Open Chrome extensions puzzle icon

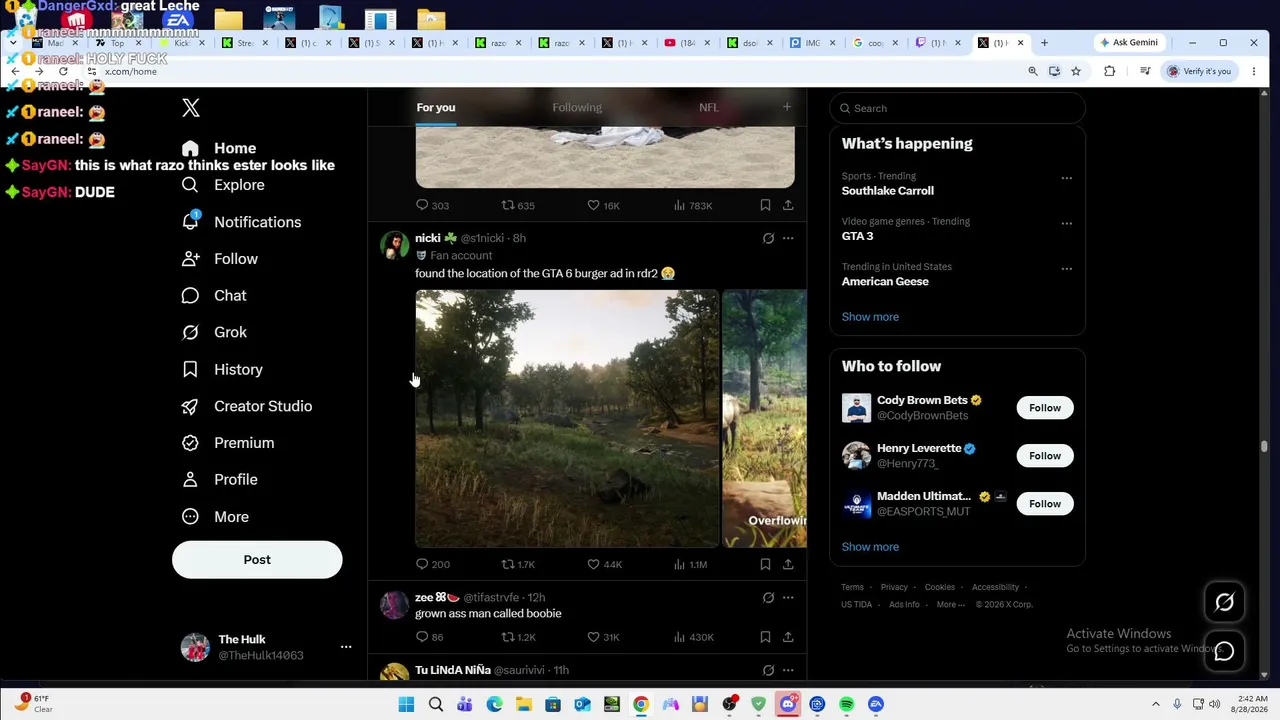(1109, 71)
